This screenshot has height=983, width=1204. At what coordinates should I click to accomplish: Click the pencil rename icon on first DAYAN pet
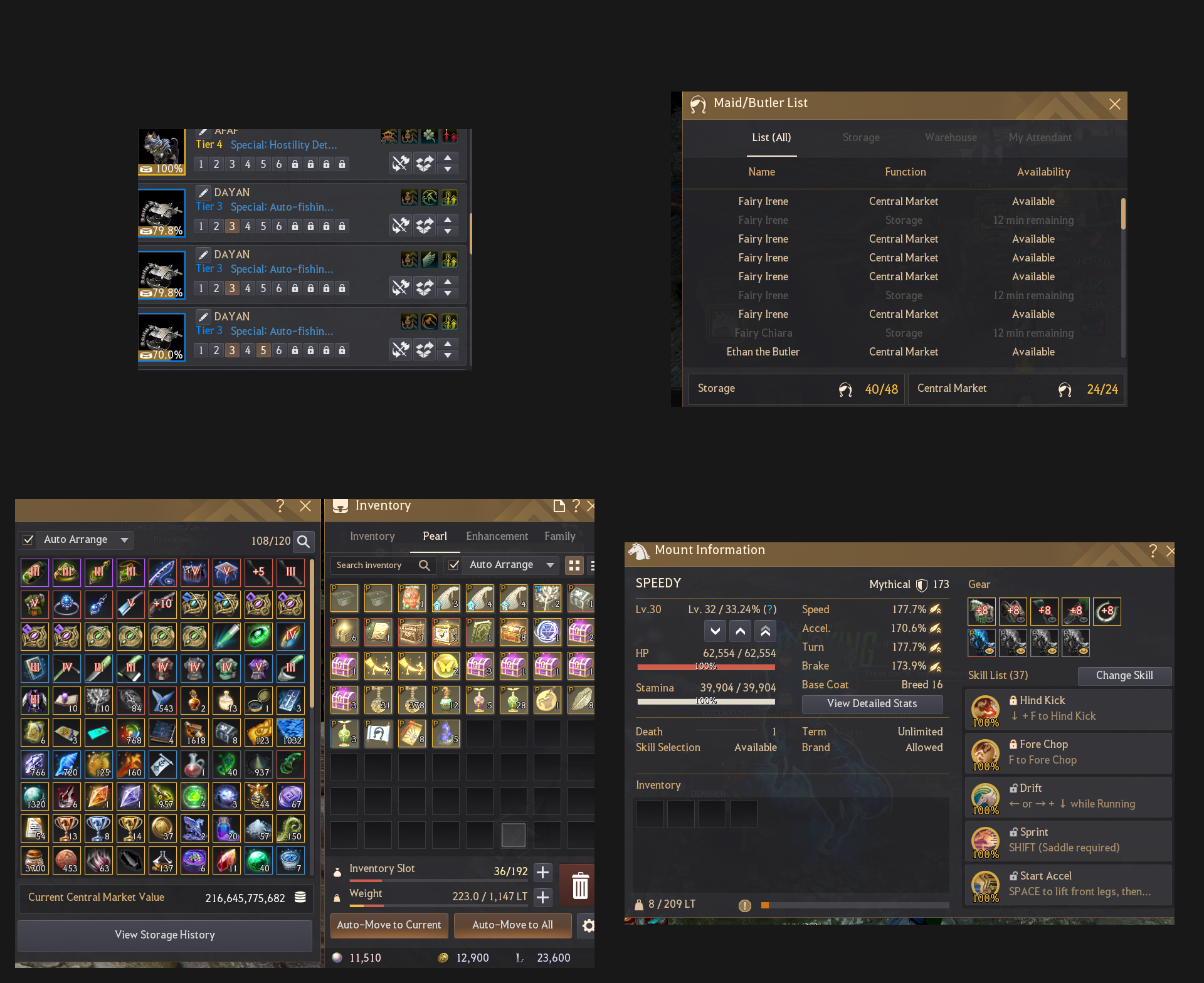coord(203,192)
